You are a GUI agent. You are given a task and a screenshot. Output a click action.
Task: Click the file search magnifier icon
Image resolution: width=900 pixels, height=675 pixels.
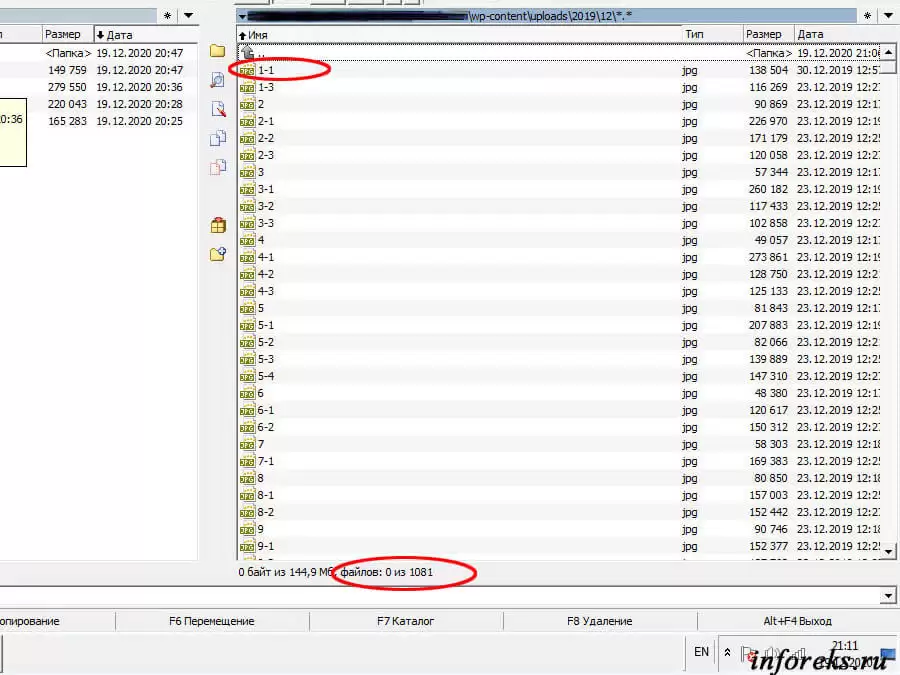tap(217, 80)
